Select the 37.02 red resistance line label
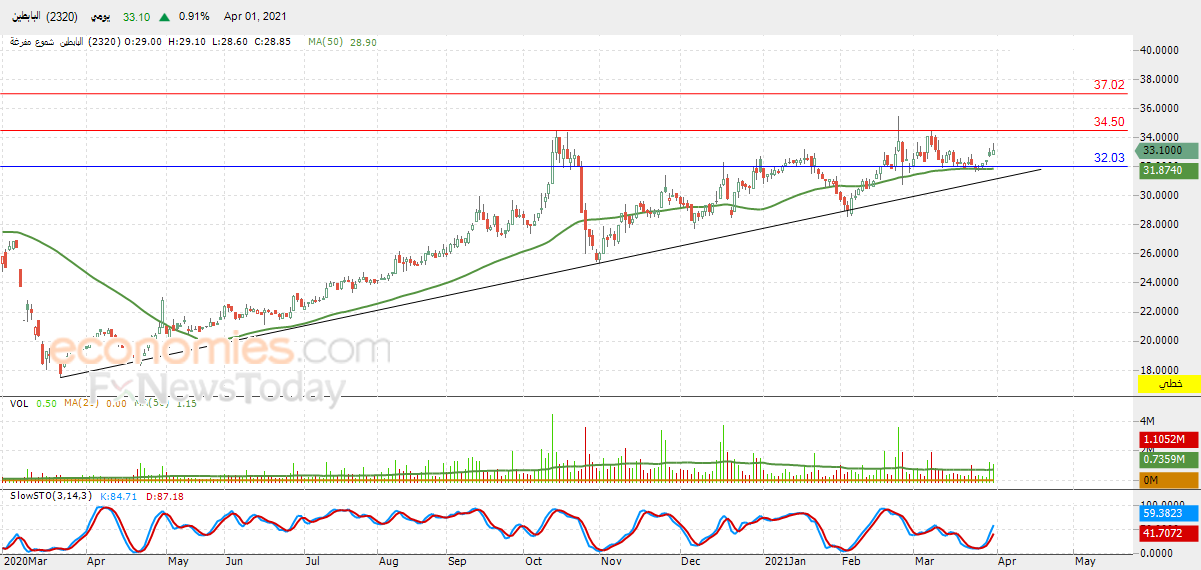 (1109, 86)
